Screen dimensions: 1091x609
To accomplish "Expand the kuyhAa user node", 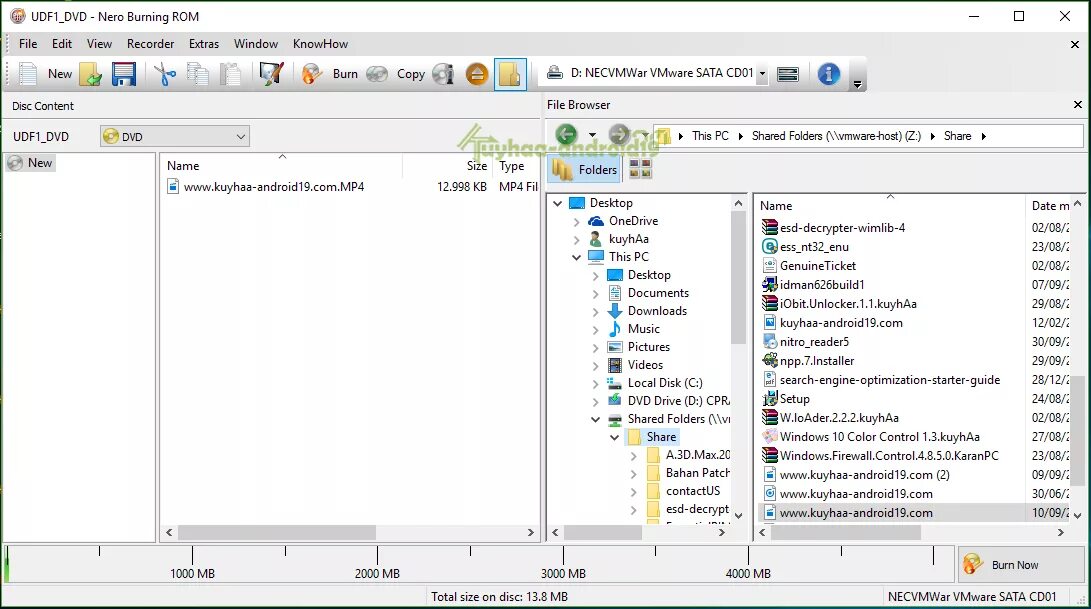I will click(576, 239).
